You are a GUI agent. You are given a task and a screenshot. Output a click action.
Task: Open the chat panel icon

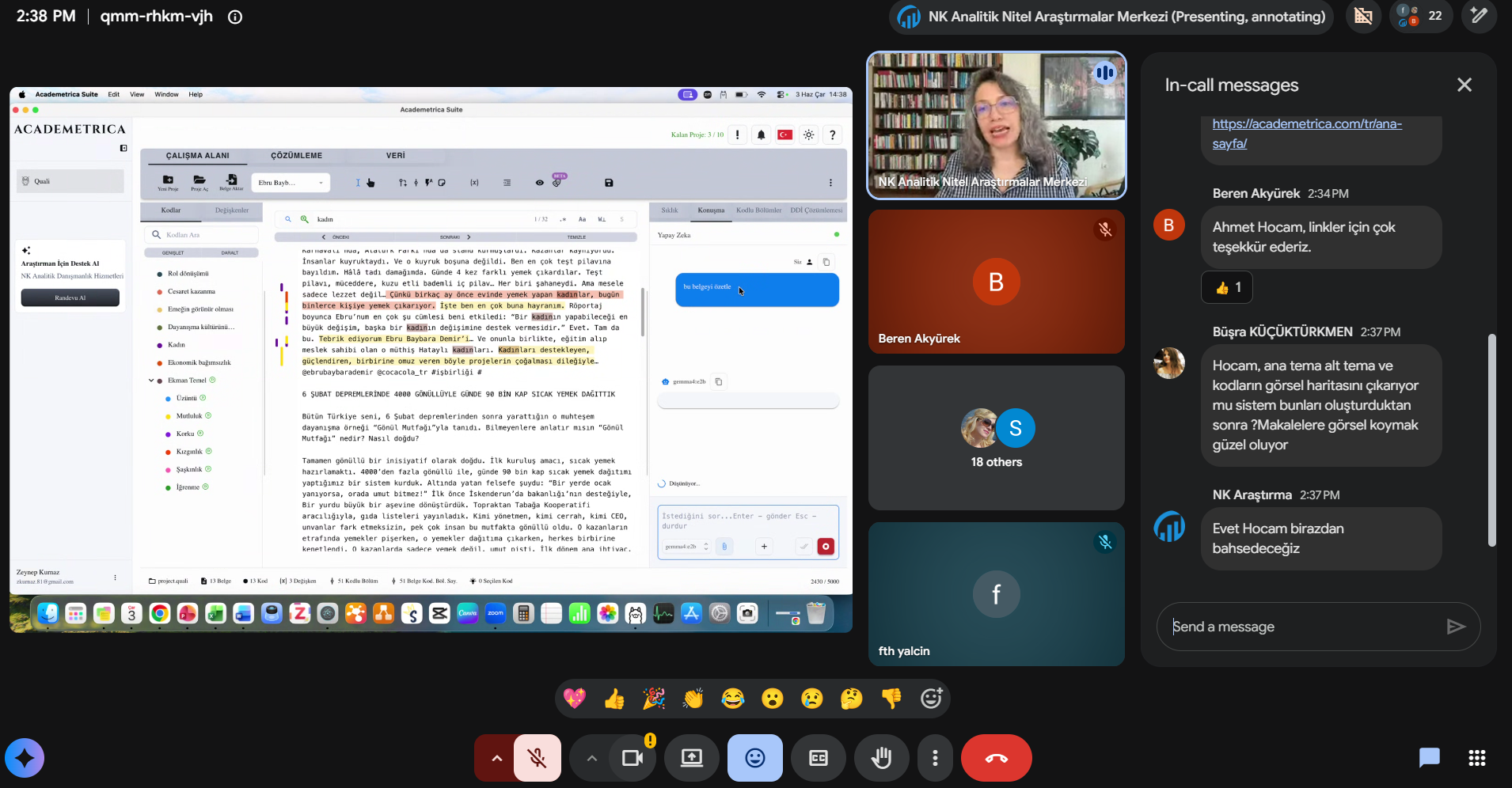[x=1429, y=758]
